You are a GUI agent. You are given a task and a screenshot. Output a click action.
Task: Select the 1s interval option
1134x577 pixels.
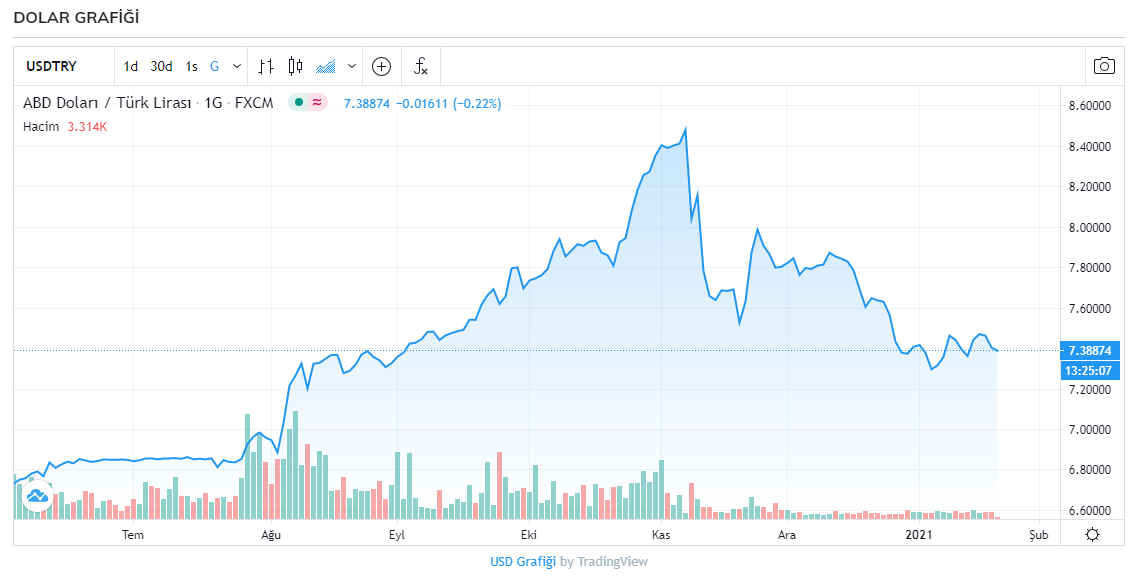[191, 66]
